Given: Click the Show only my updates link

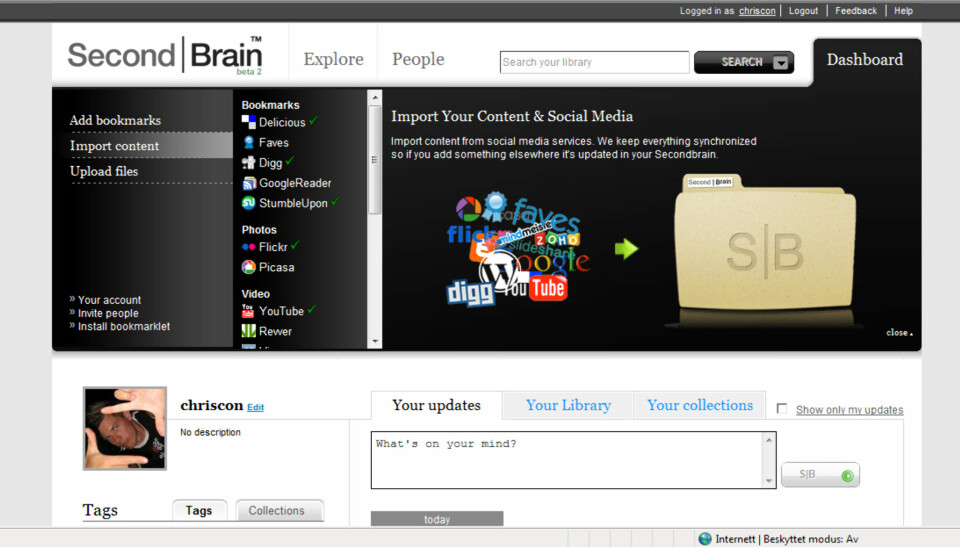Looking at the screenshot, I should click(849, 410).
